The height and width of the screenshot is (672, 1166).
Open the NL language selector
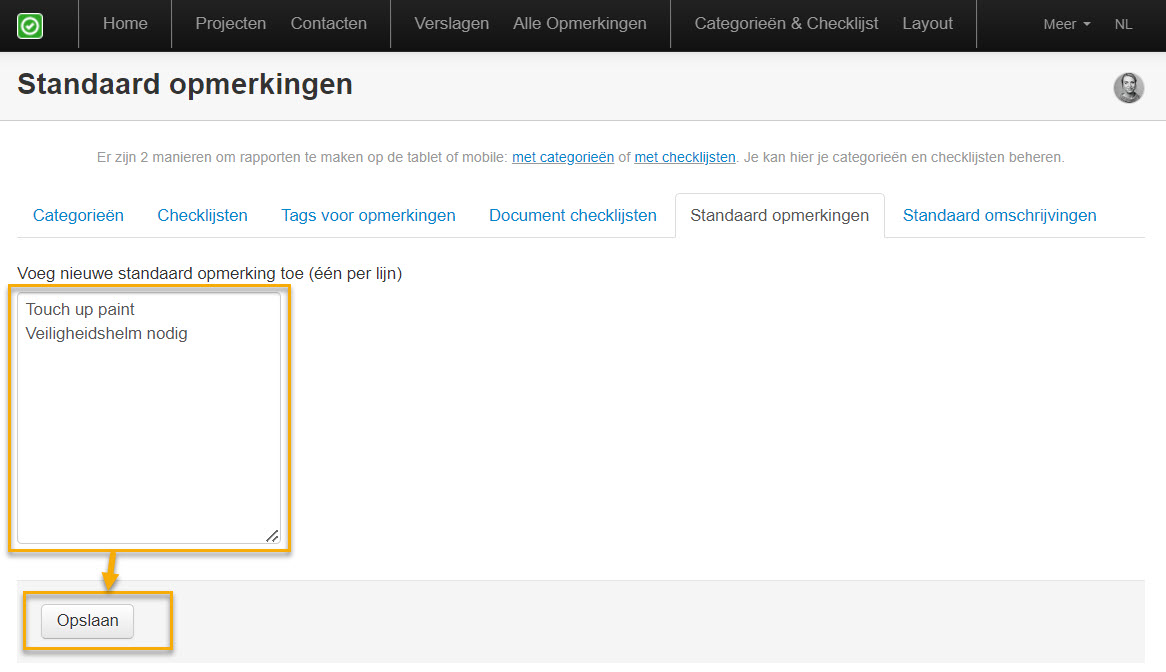pyautogui.click(x=1123, y=25)
